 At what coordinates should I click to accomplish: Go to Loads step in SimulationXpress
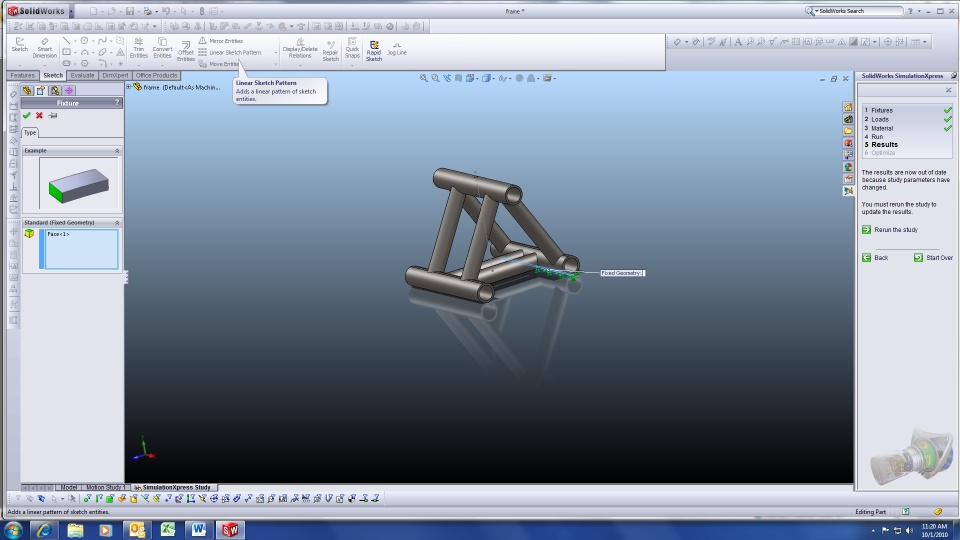click(x=880, y=119)
